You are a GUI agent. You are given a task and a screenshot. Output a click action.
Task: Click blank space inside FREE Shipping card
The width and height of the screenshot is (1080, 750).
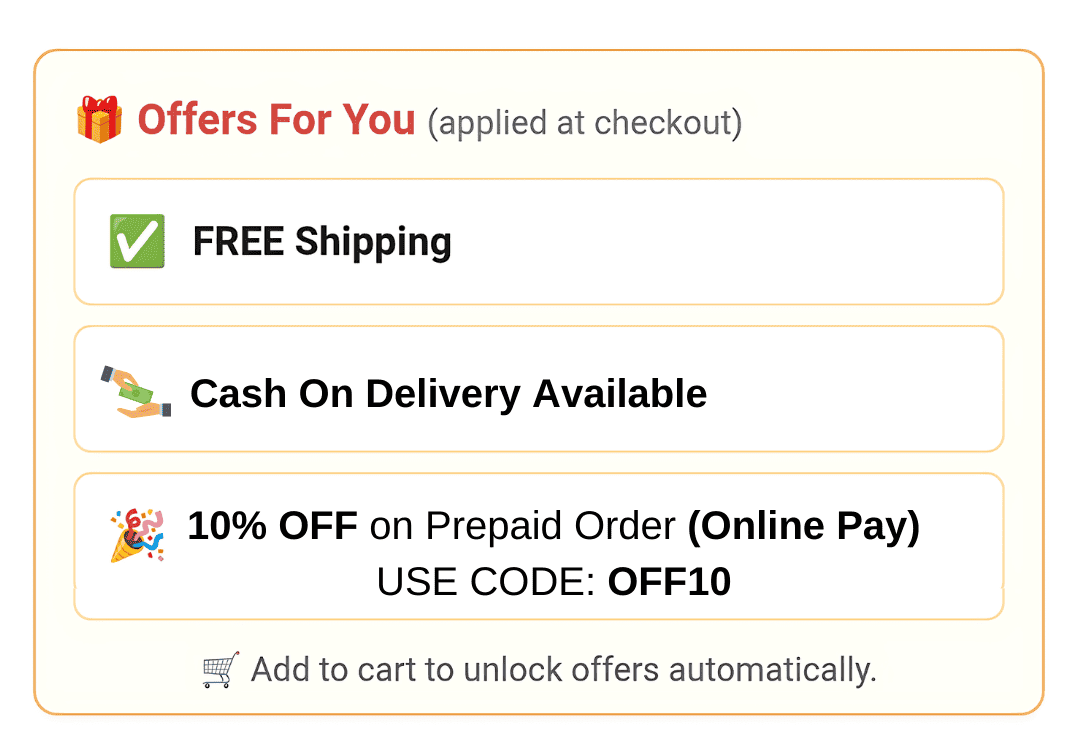click(x=723, y=242)
